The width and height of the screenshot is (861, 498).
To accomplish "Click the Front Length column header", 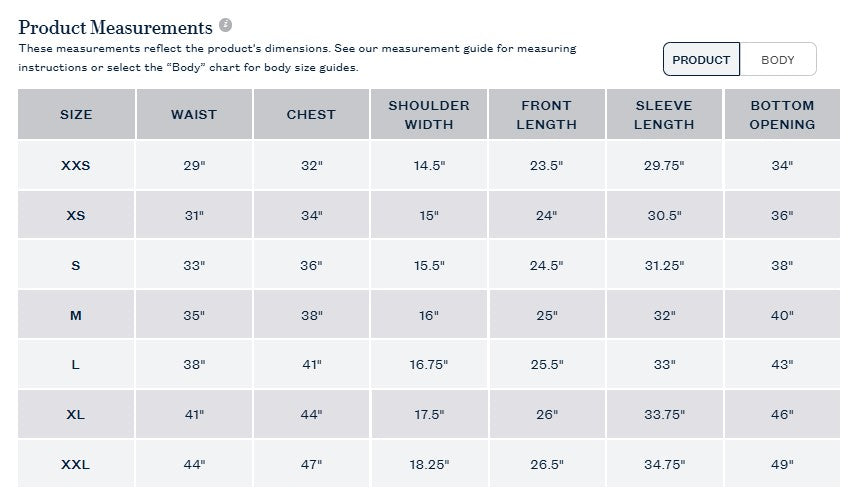I will tap(546, 115).
